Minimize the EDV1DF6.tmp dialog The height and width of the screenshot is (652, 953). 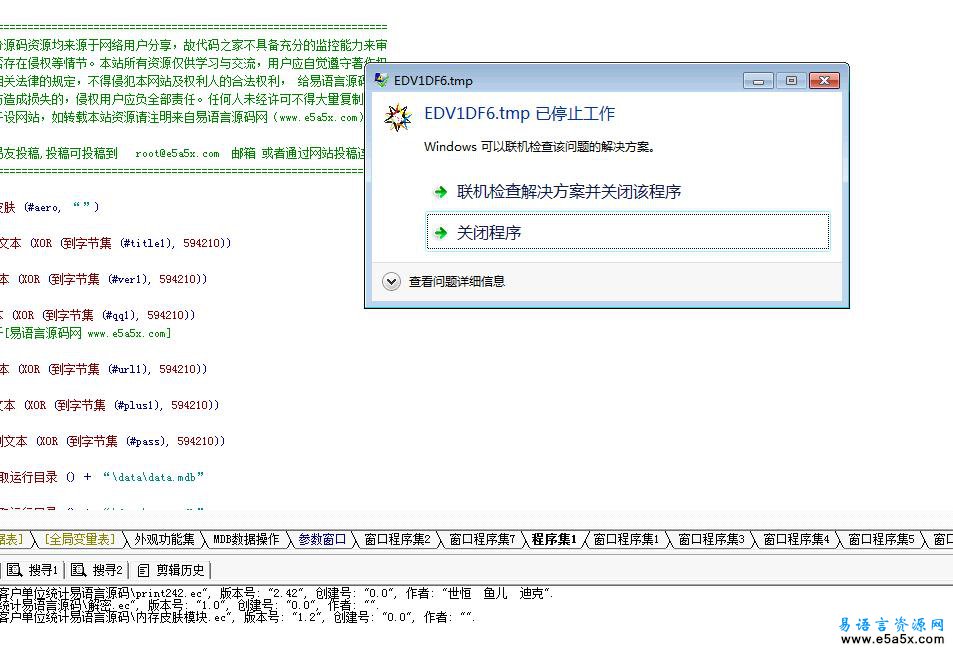click(x=758, y=80)
